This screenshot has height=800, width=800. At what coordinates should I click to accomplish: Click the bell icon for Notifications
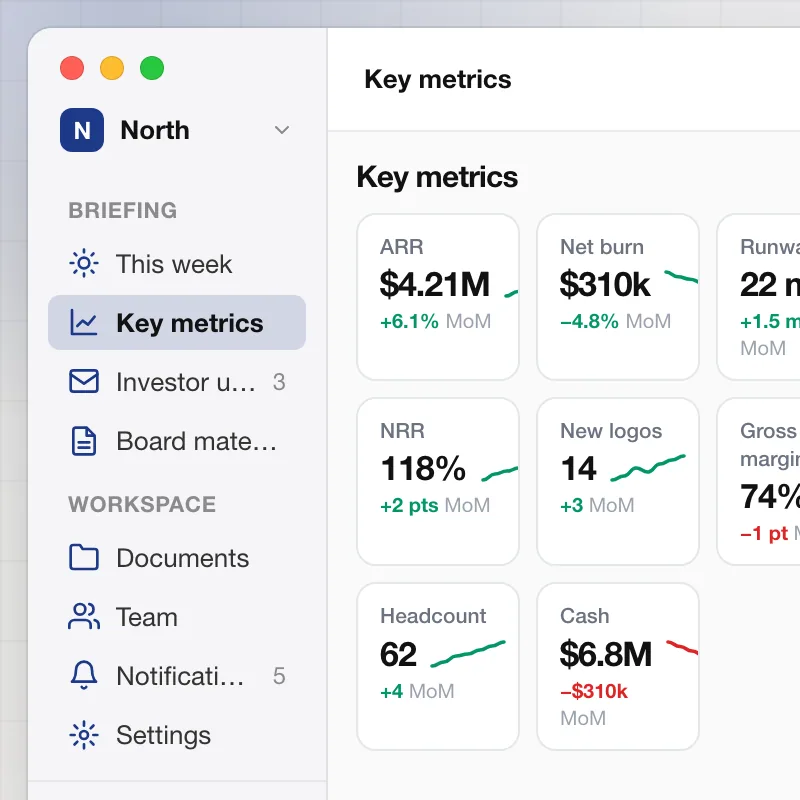(84, 676)
